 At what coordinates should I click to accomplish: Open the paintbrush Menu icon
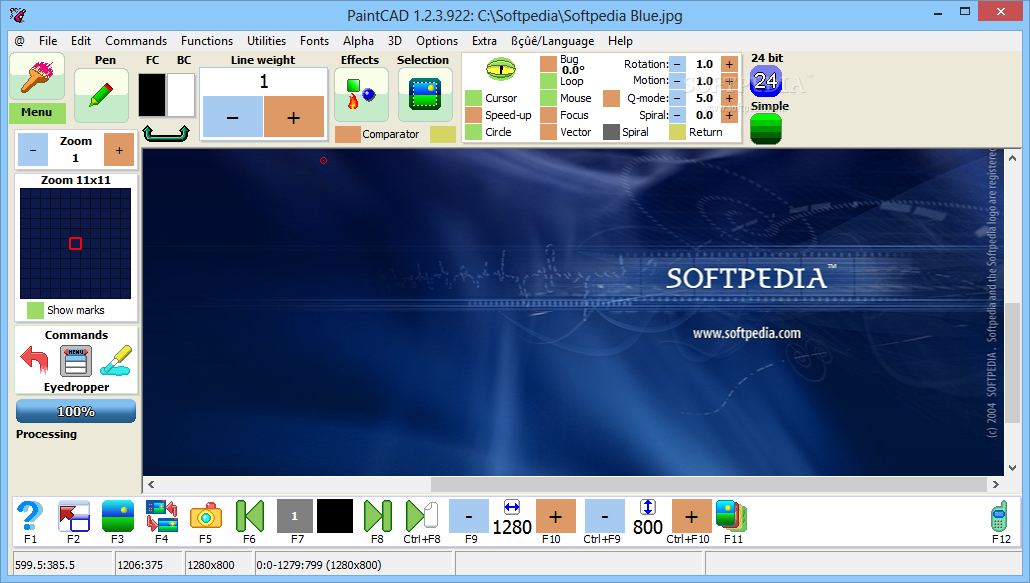click(x=37, y=77)
